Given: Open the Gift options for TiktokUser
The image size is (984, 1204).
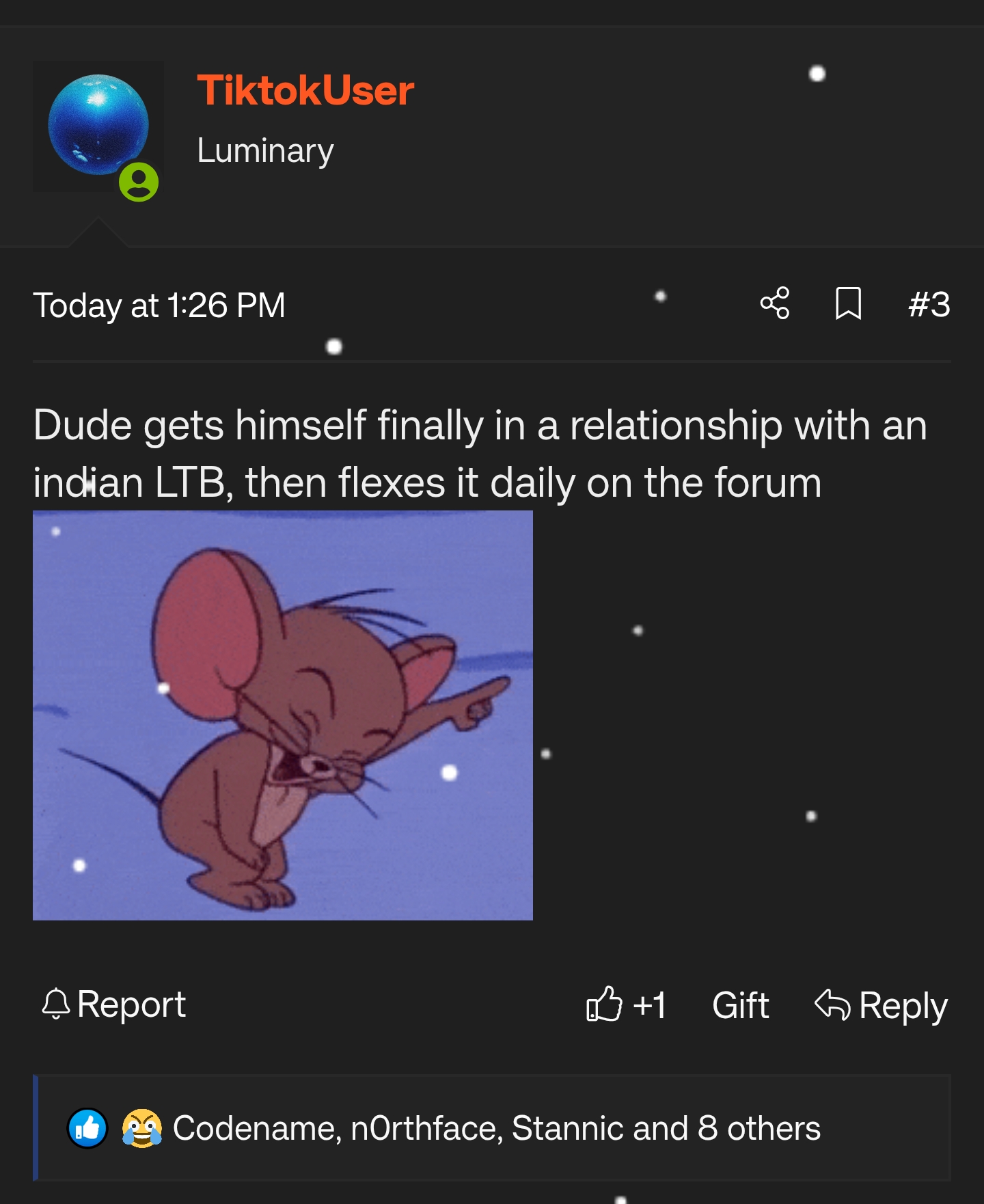Looking at the screenshot, I should point(739,1004).
